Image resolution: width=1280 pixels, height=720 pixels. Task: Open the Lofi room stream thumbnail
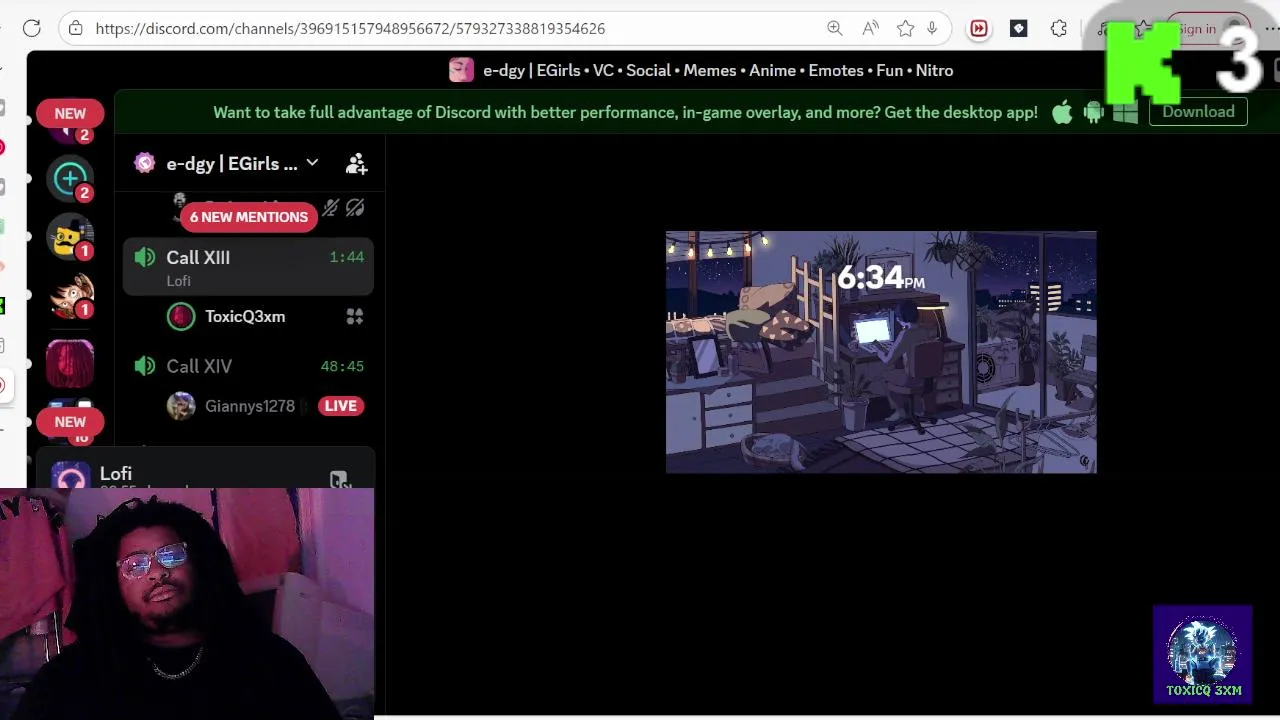coord(881,352)
